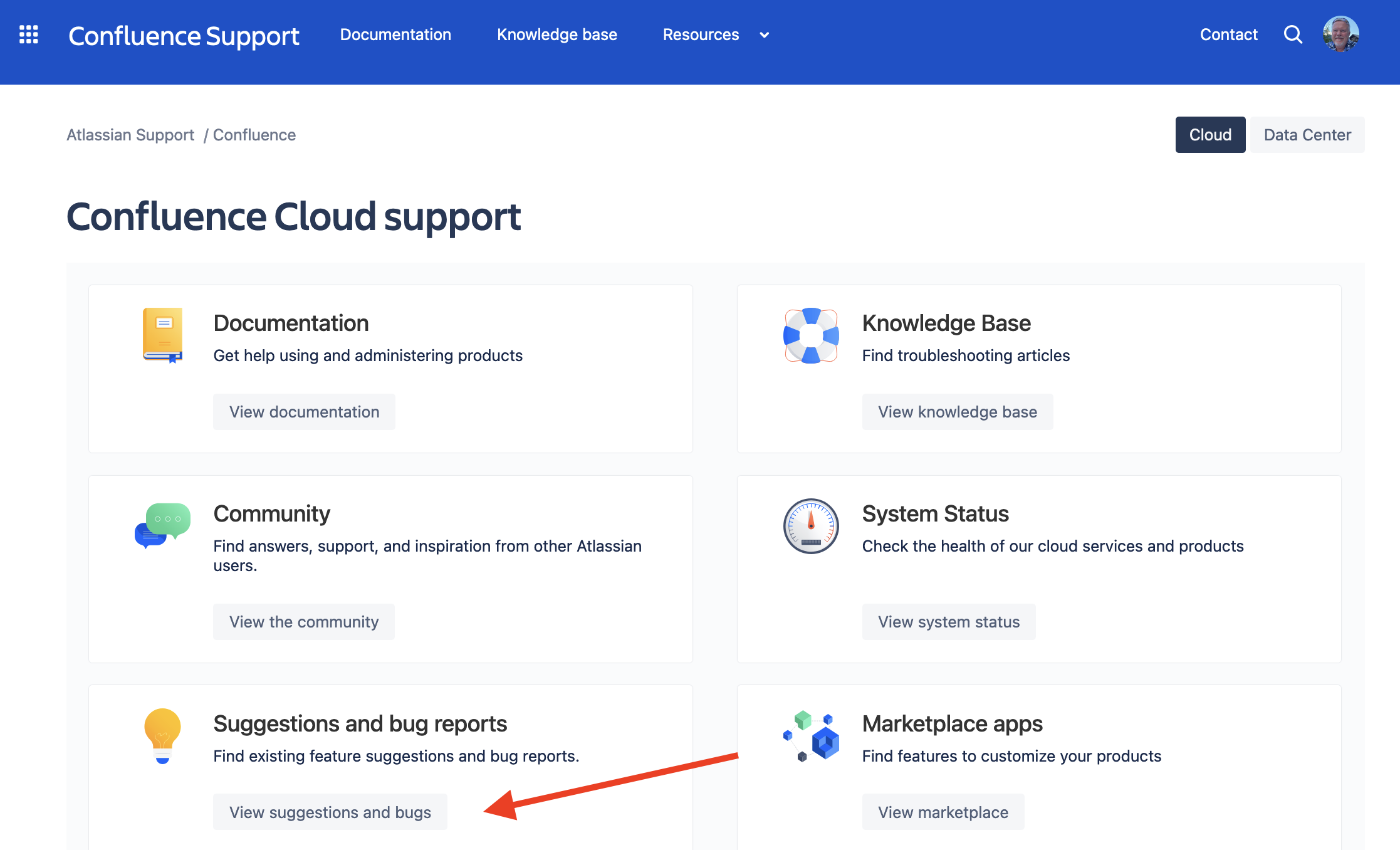This screenshot has width=1400, height=850.
Task: Open the Atlassian app switcher grid icon
Action: [28, 34]
